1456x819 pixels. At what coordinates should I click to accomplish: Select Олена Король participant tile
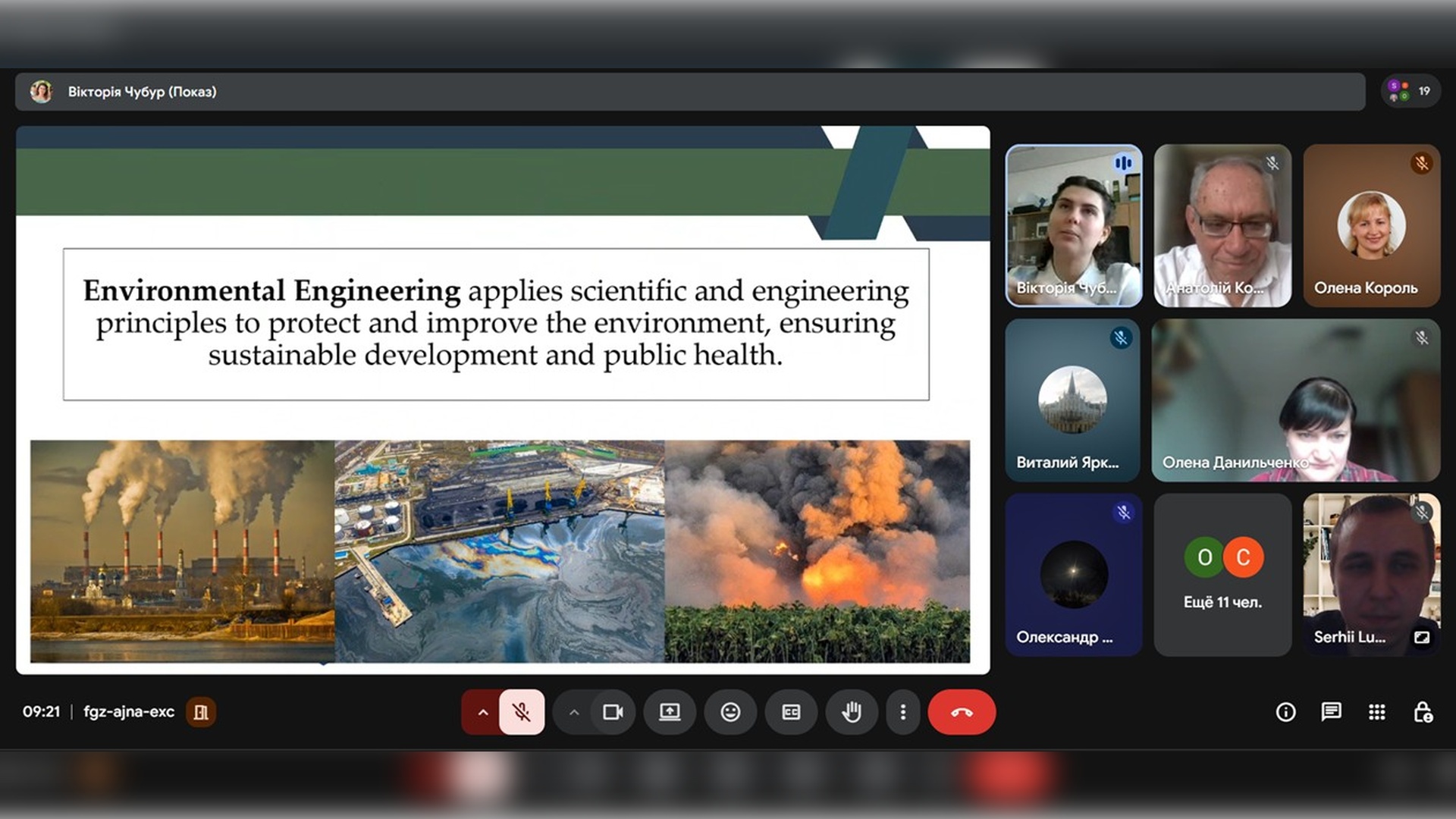coord(1371,226)
